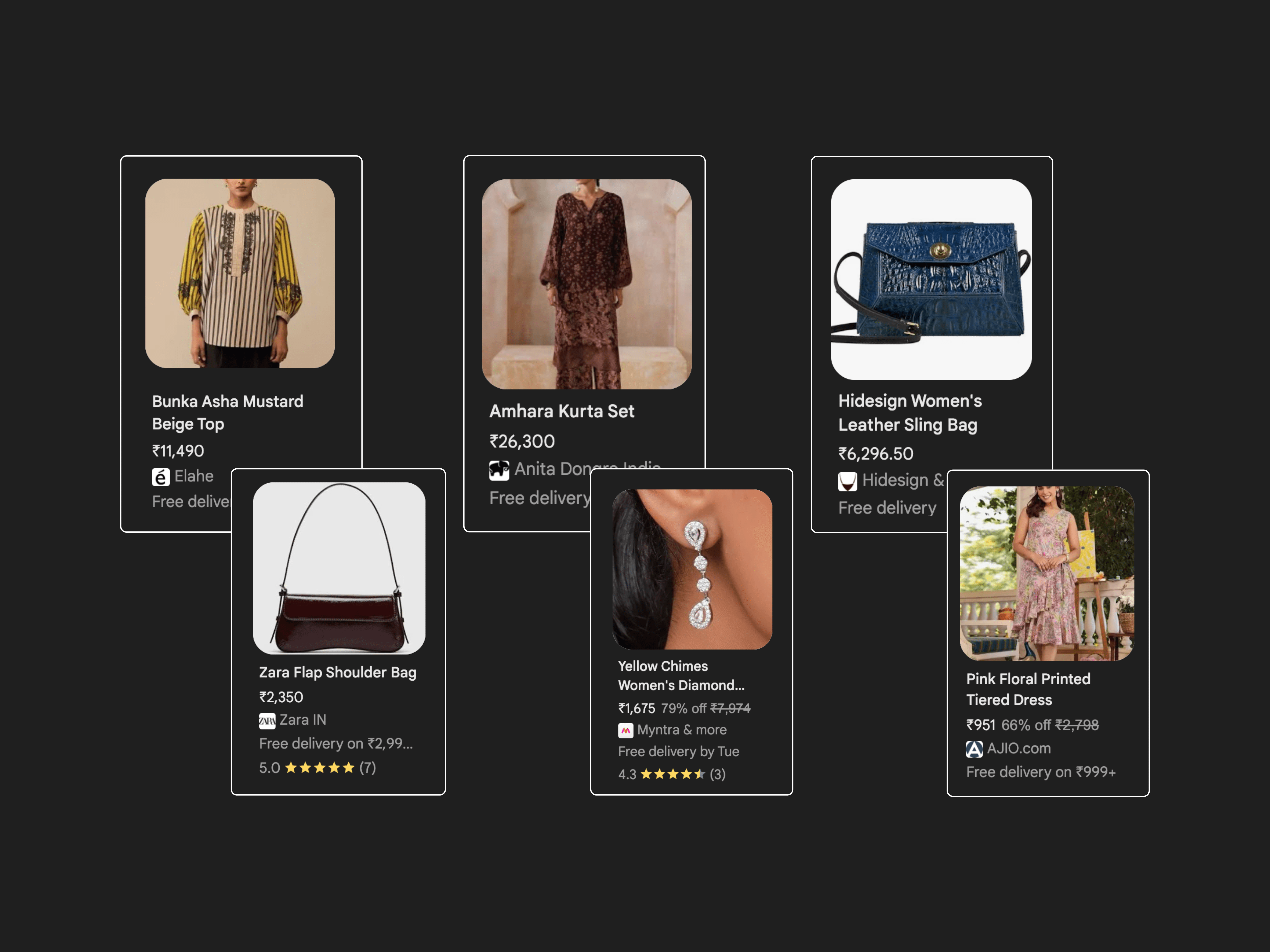This screenshot has width=1270, height=952.
Task: Click Zara Flap Shoulder Bag title
Action: 338,673
